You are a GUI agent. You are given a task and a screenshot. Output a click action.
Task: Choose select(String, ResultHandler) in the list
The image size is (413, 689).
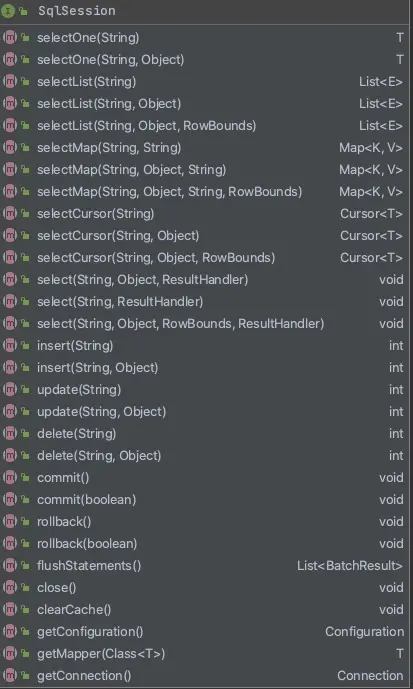[x=206, y=302]
